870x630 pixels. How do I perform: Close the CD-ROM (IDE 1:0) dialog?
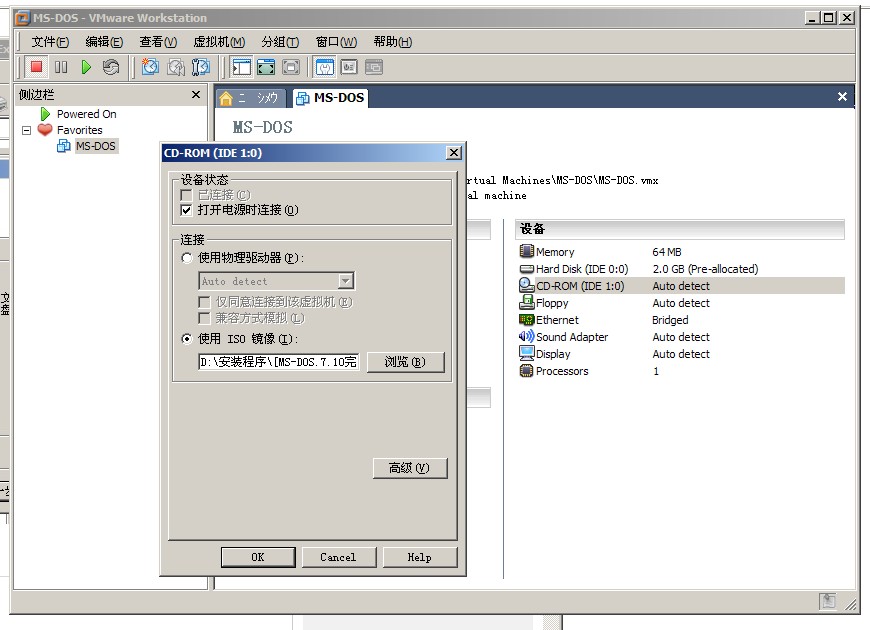[454, 153]
